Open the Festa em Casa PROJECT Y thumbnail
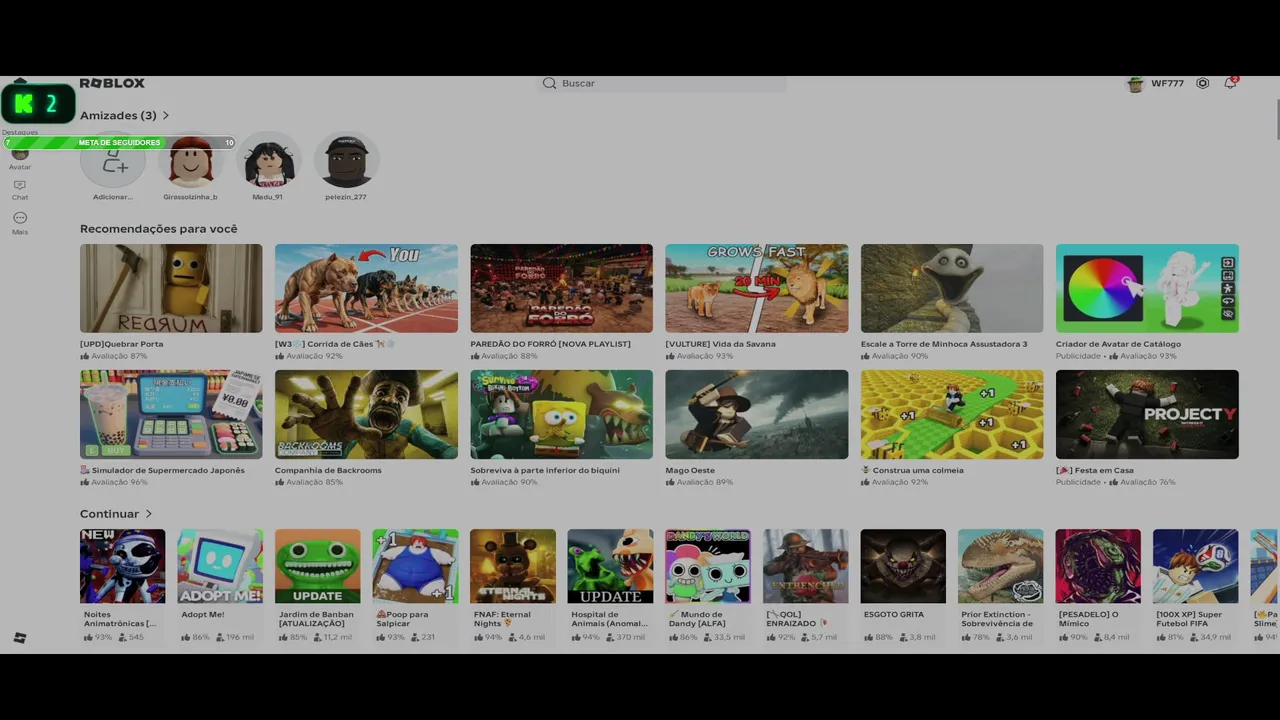1280x720 pixels. 1147,414
